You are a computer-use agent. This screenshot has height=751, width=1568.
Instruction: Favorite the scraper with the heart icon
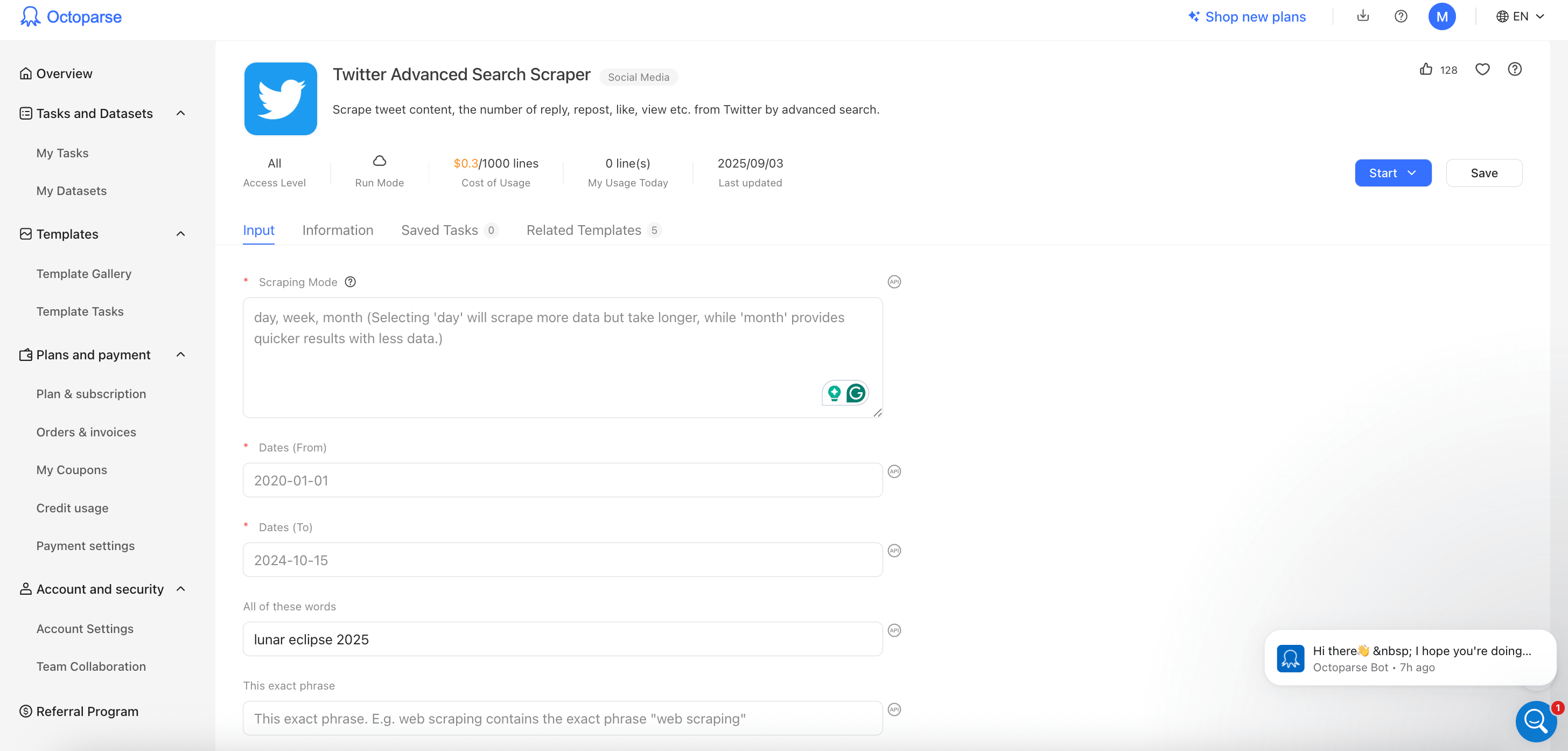click(1482, 70)
